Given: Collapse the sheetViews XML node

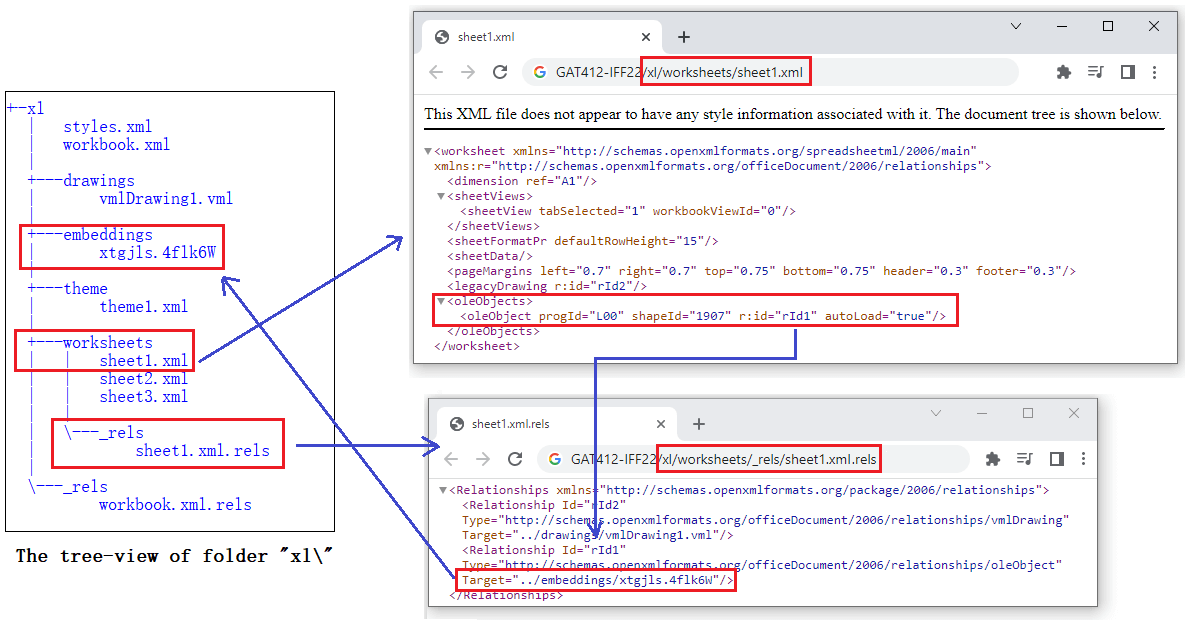Looking at the screenshot, I should [439, 197].
